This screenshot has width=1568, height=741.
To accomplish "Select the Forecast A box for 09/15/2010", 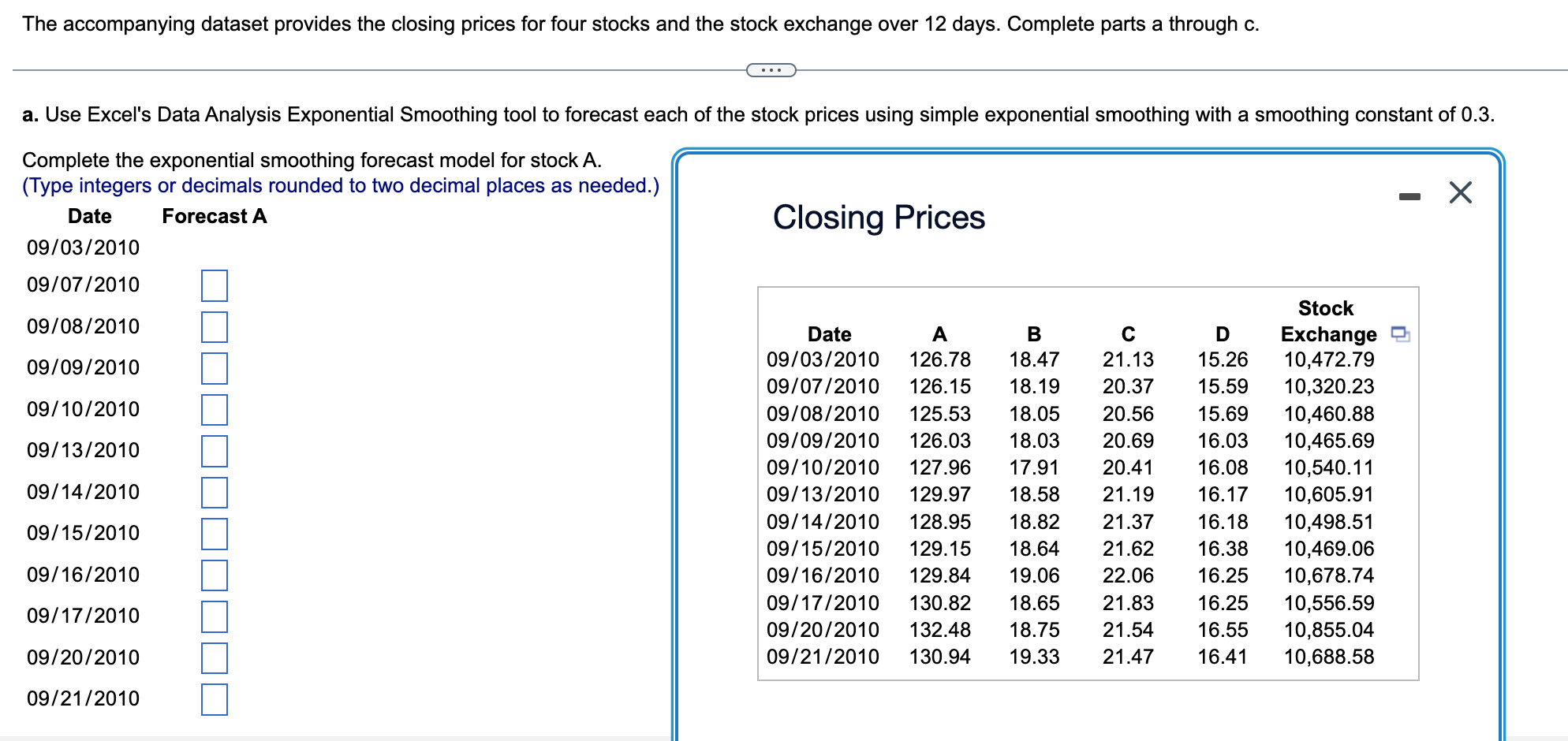I will 213,534.
